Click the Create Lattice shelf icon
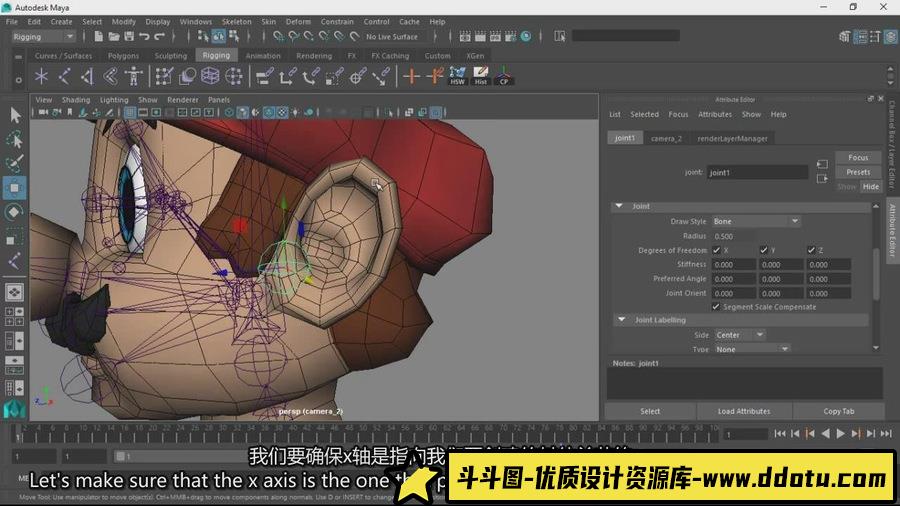This screenshot has width=900, height=506. 210,76
